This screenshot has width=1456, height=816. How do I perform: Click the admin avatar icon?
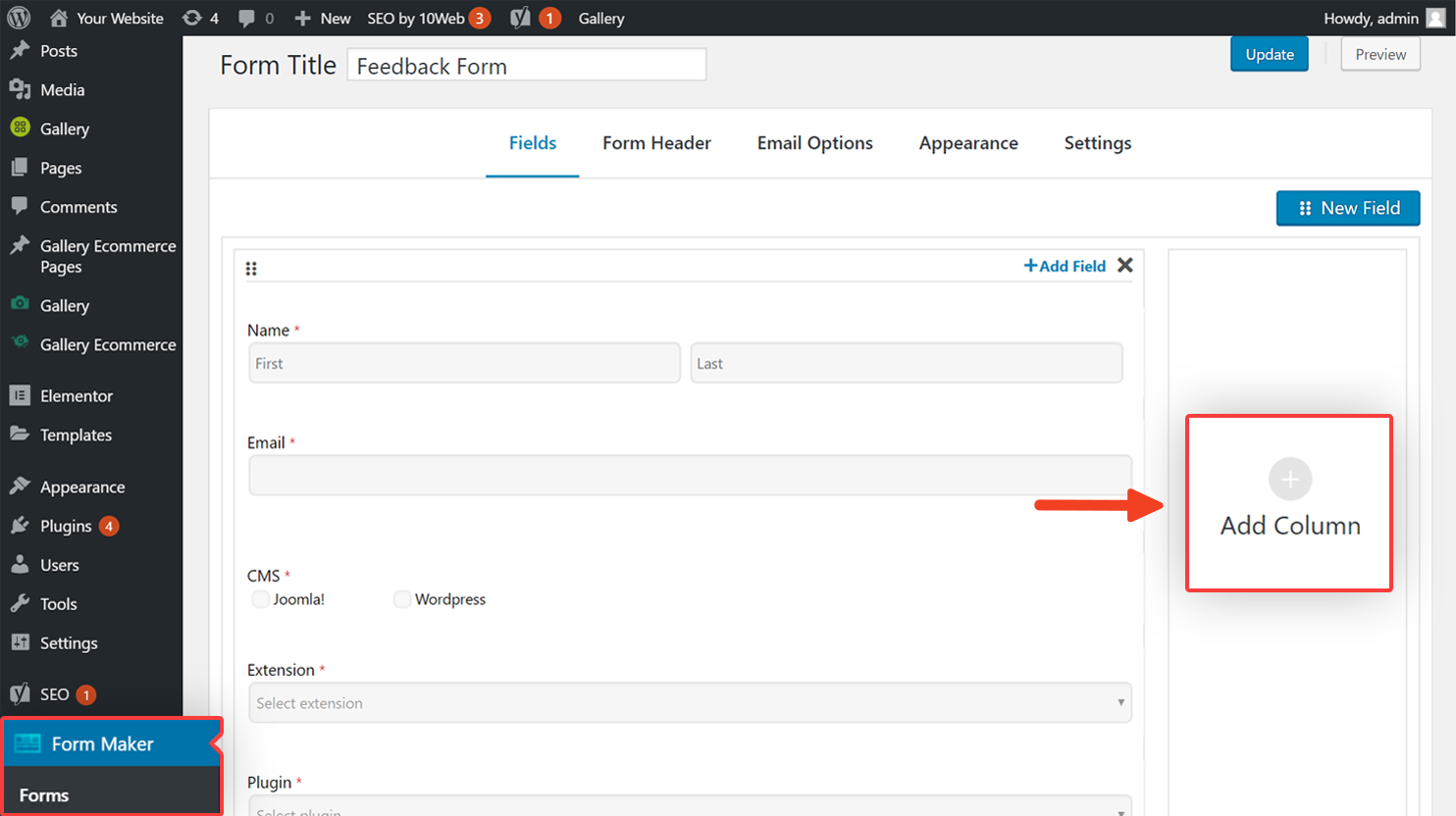[x=1435, y=18]
